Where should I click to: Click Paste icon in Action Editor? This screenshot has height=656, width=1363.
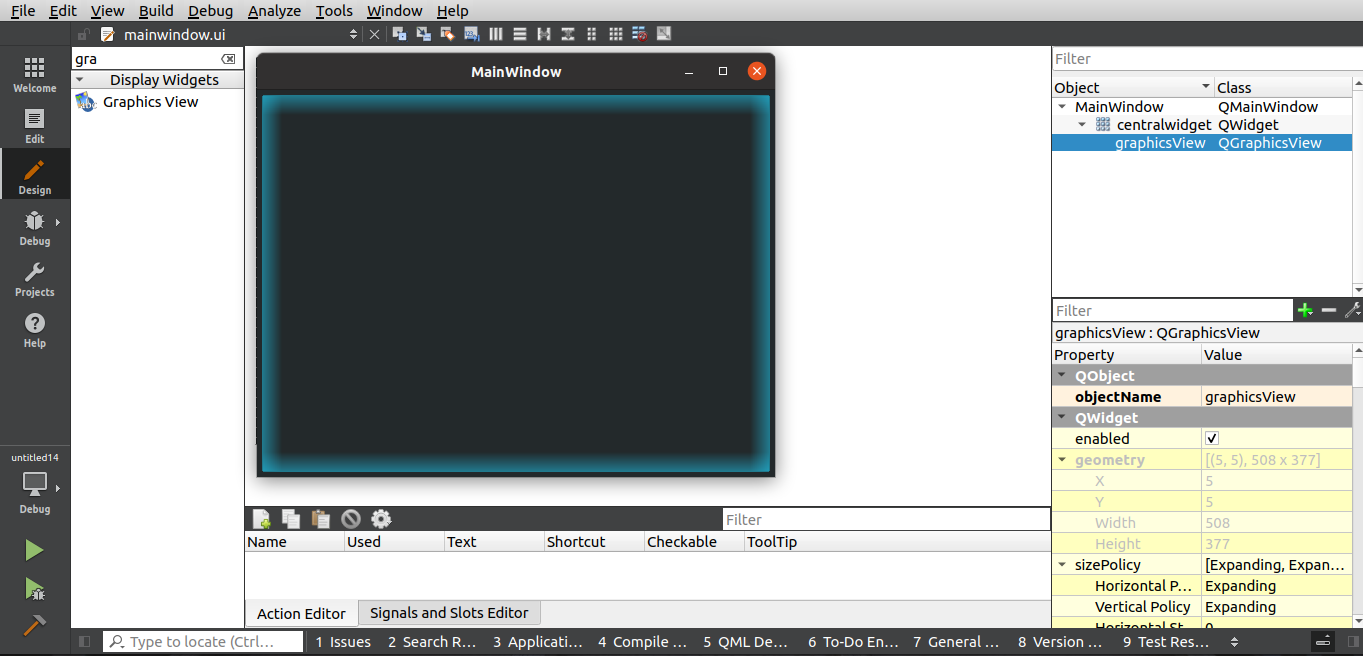[x=321, y=519]
